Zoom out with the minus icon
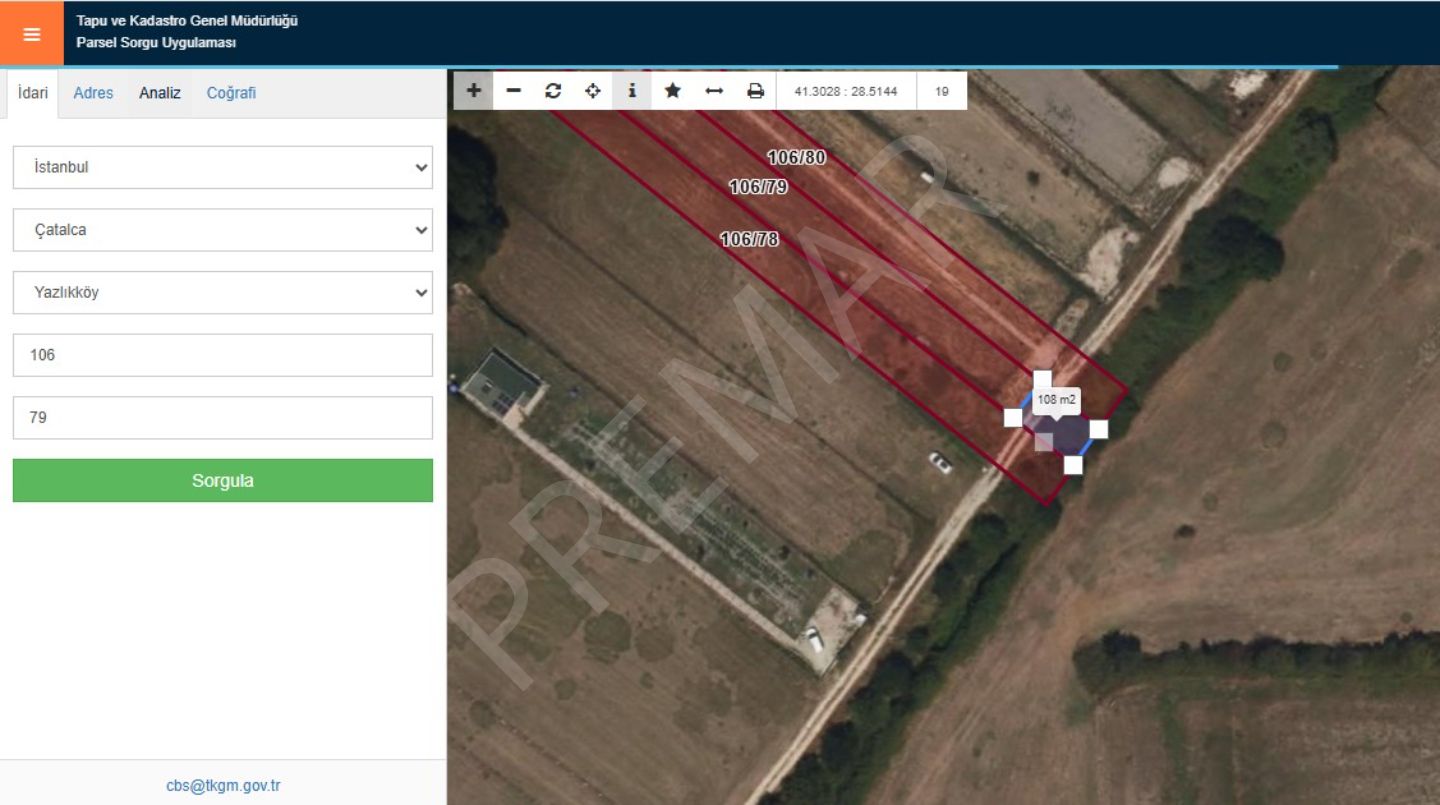Screen dimensions: 1440x805 point(513,91)
